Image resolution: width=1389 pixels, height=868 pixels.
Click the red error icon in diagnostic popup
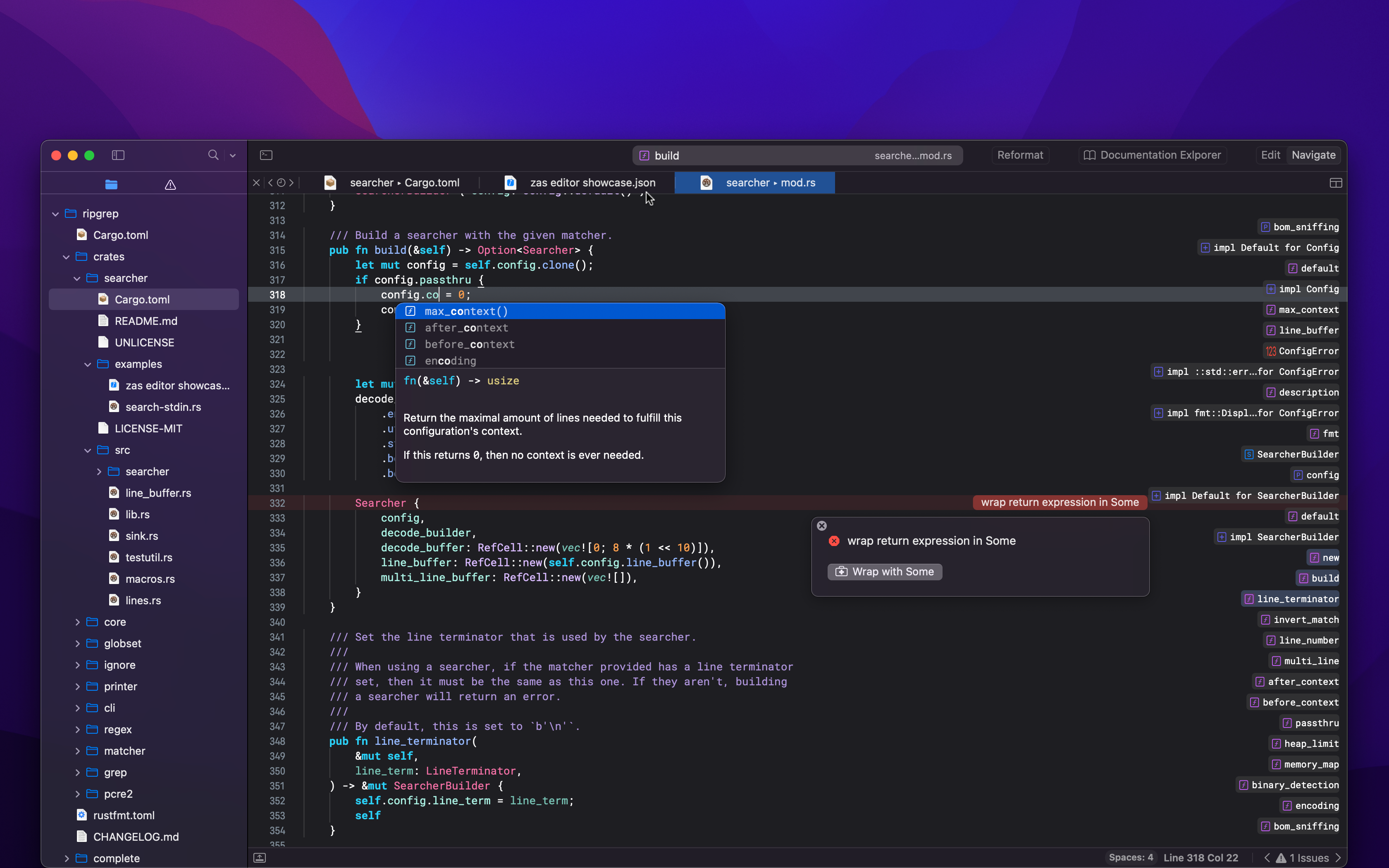point(835,541)
